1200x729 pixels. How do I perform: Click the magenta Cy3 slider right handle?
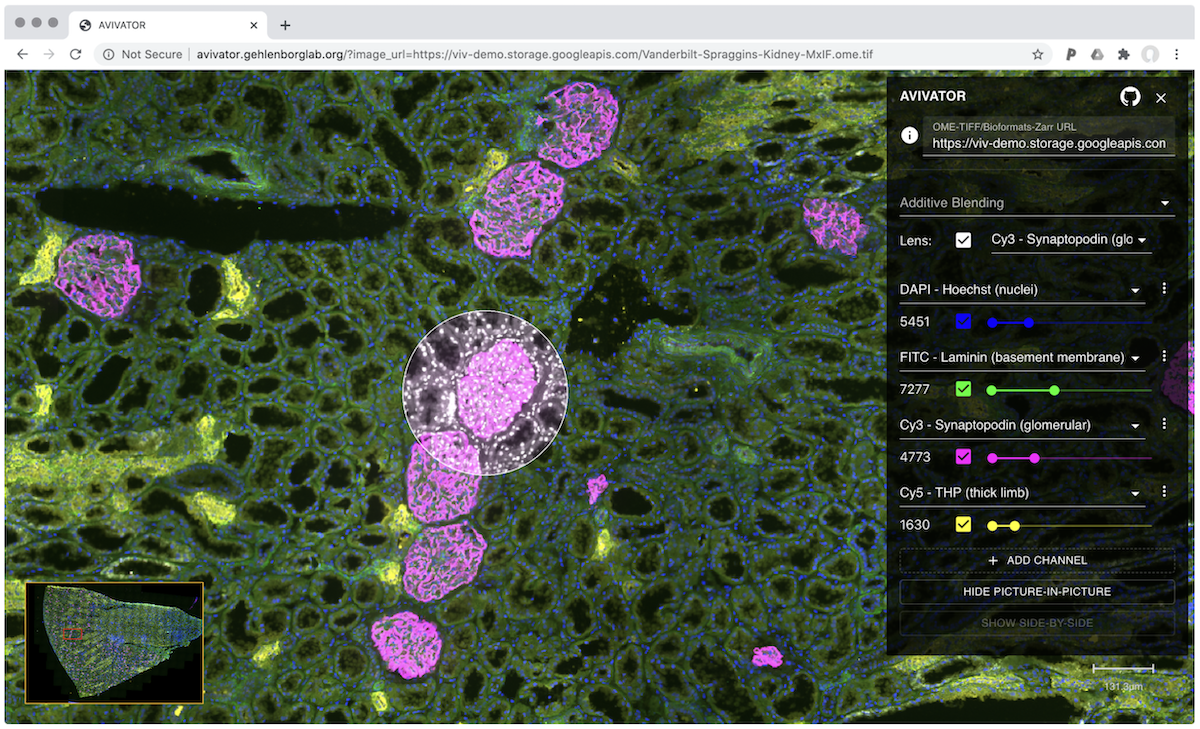click(1034, 458)
